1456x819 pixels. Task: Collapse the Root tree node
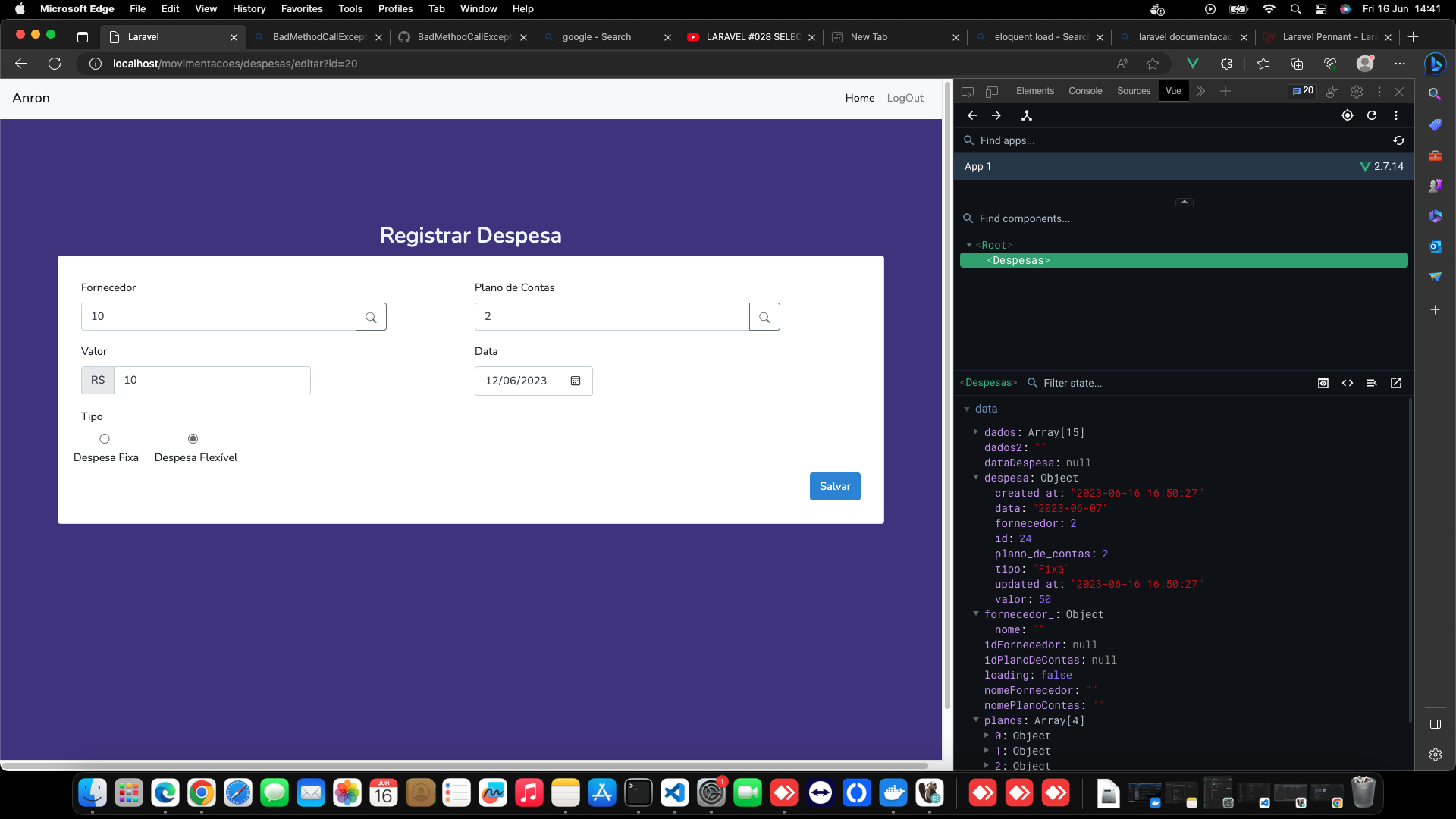pyautogui.click(x=969, y=245)
